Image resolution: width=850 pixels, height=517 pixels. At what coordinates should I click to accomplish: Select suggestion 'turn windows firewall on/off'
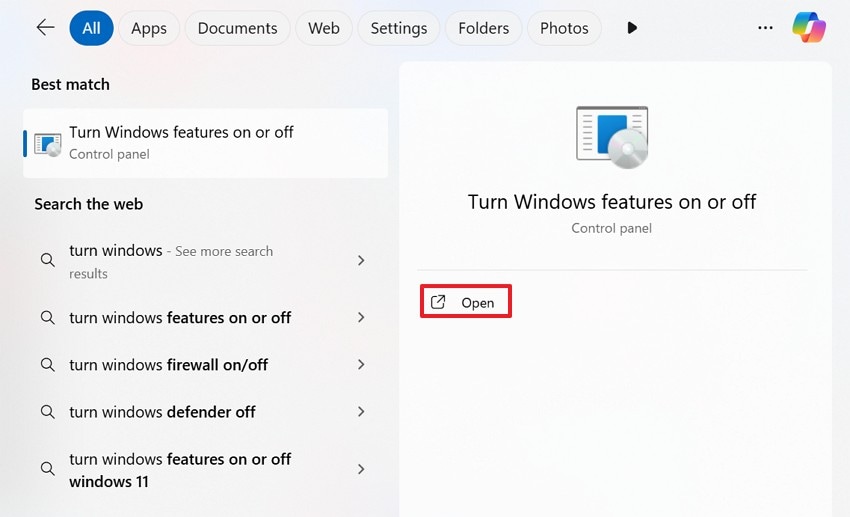(x=205, y=365)
